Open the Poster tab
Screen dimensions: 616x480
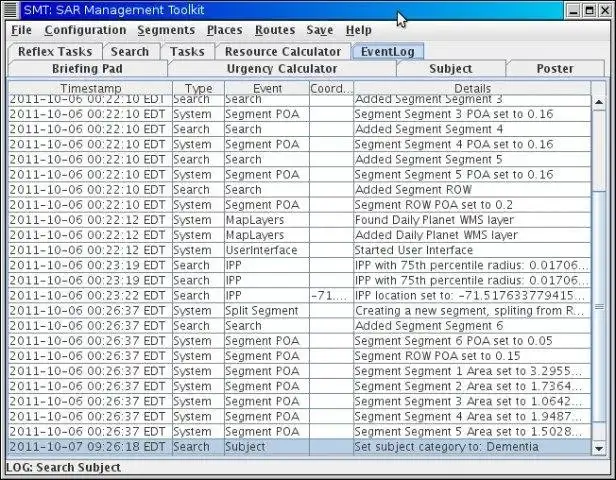555,68
